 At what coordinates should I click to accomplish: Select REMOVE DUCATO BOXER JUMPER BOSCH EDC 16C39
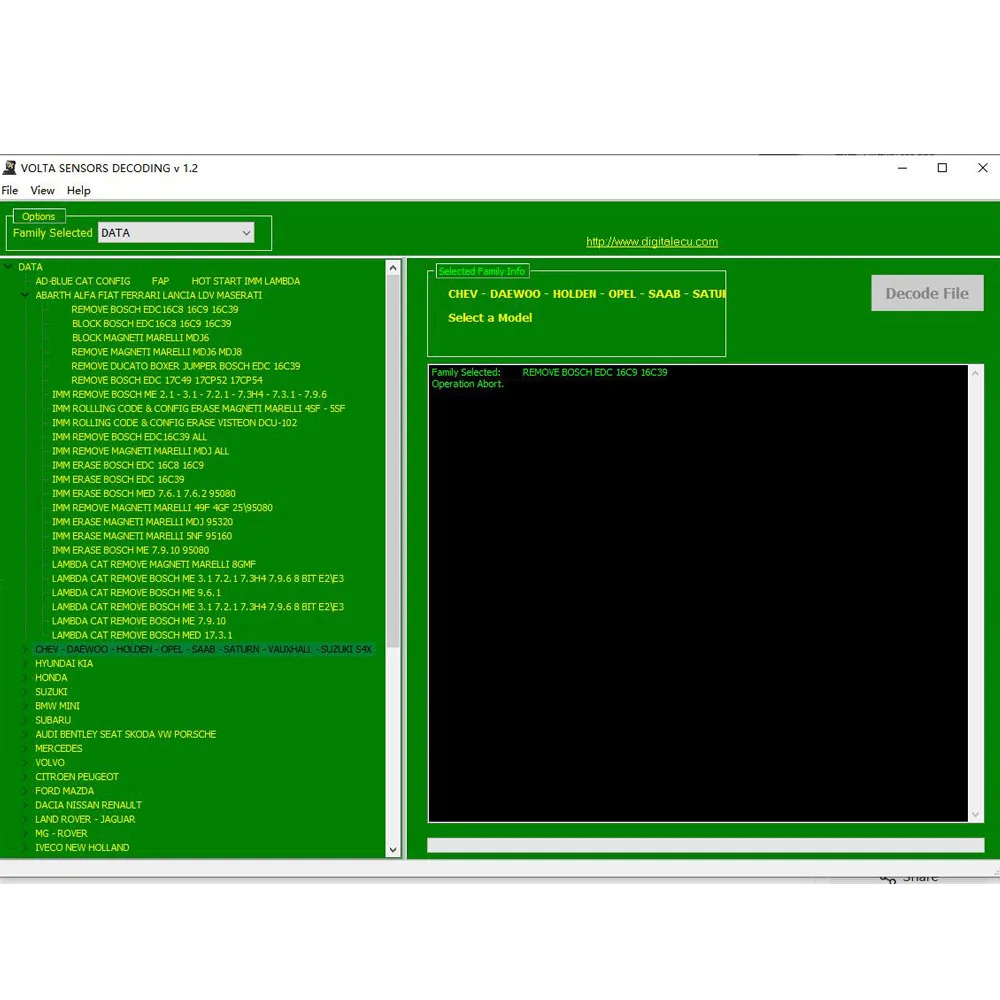(x=186, y=366)
